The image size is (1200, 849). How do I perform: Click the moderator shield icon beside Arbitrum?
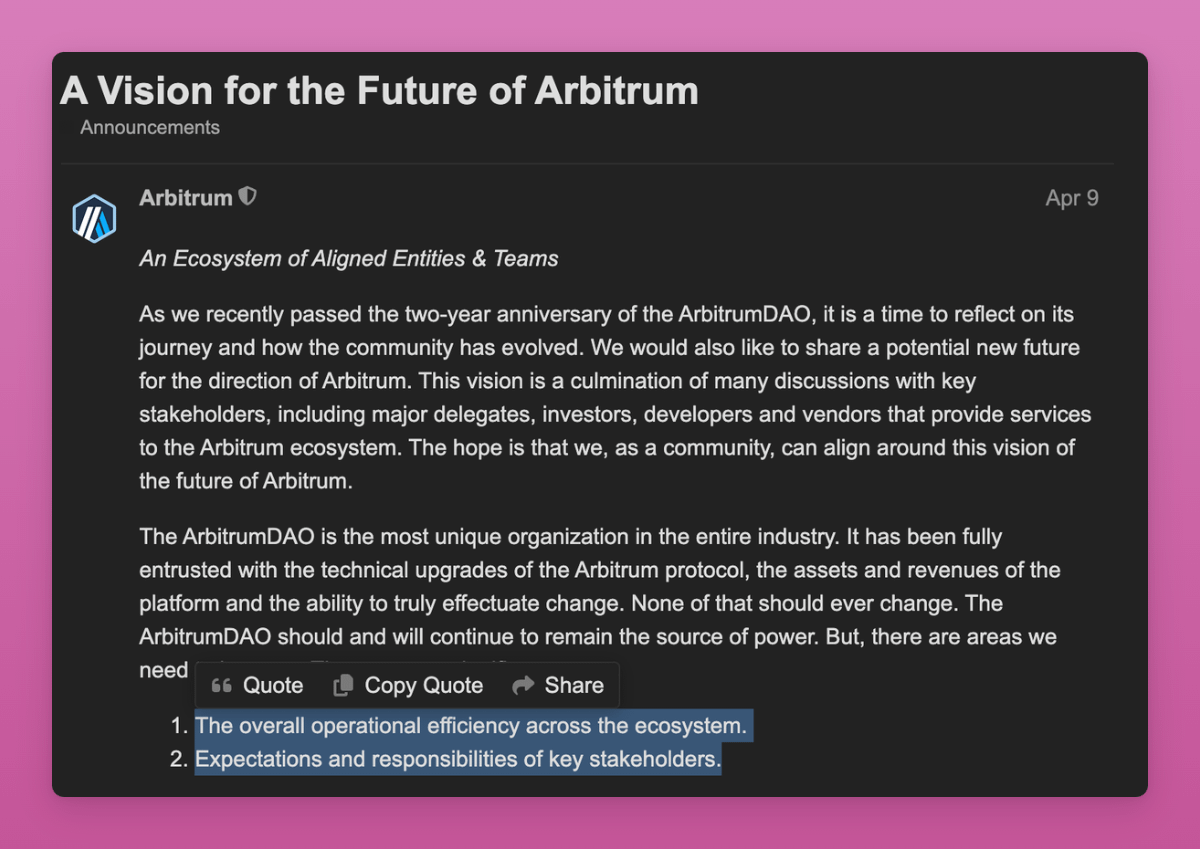pyautogui.click(x=247, y=197)
